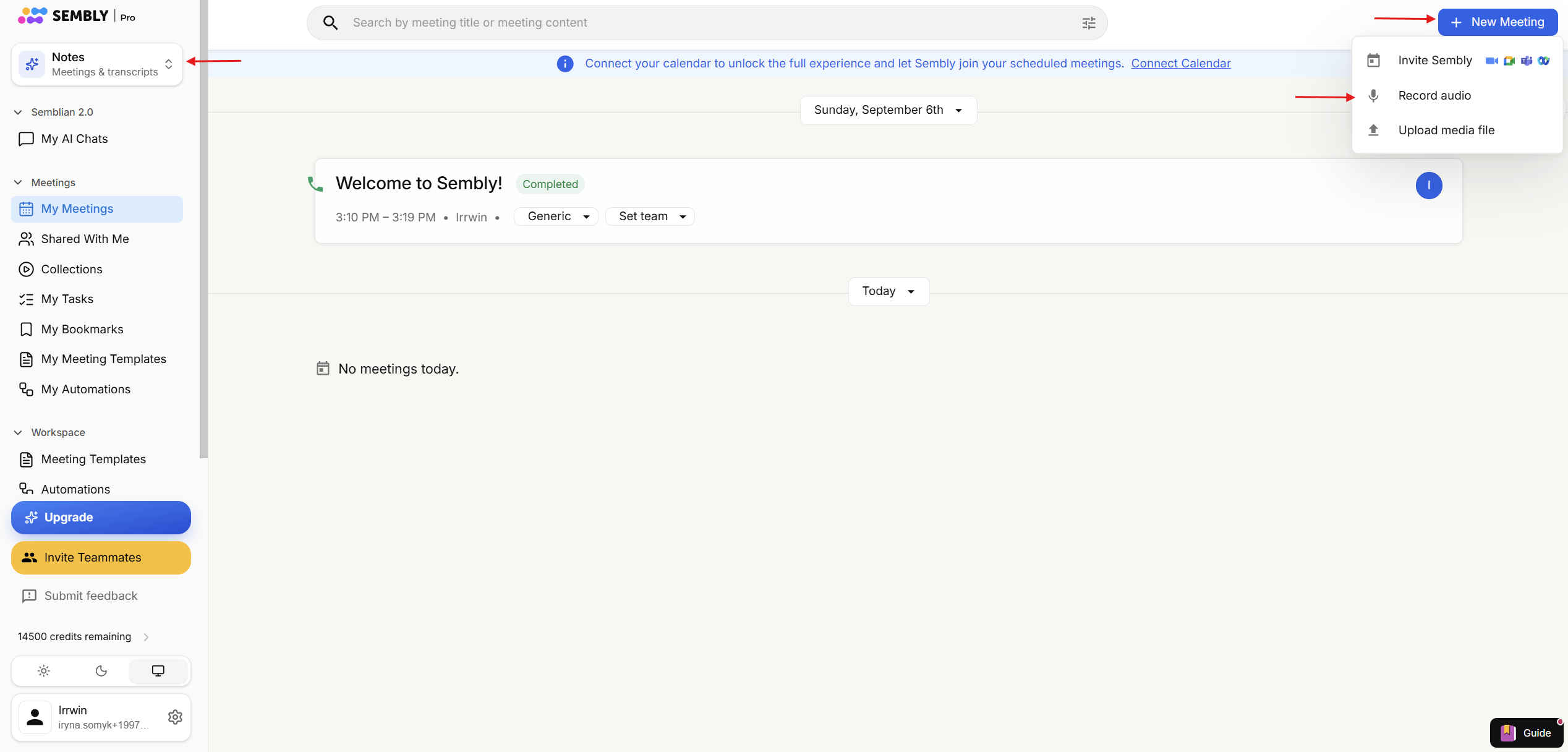
Task: Open the Set team dropdown
Action: (650, 216)
